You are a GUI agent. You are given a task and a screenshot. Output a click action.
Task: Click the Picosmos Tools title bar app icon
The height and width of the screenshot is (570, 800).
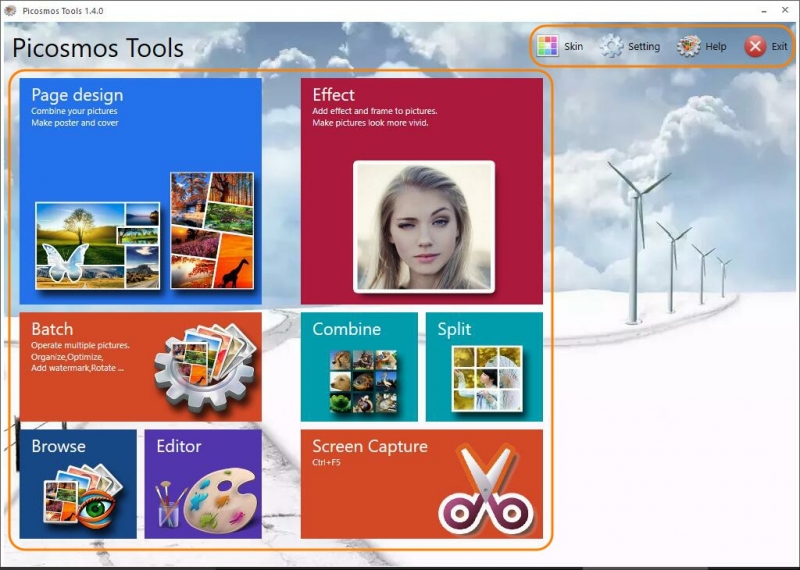(9, 11)
